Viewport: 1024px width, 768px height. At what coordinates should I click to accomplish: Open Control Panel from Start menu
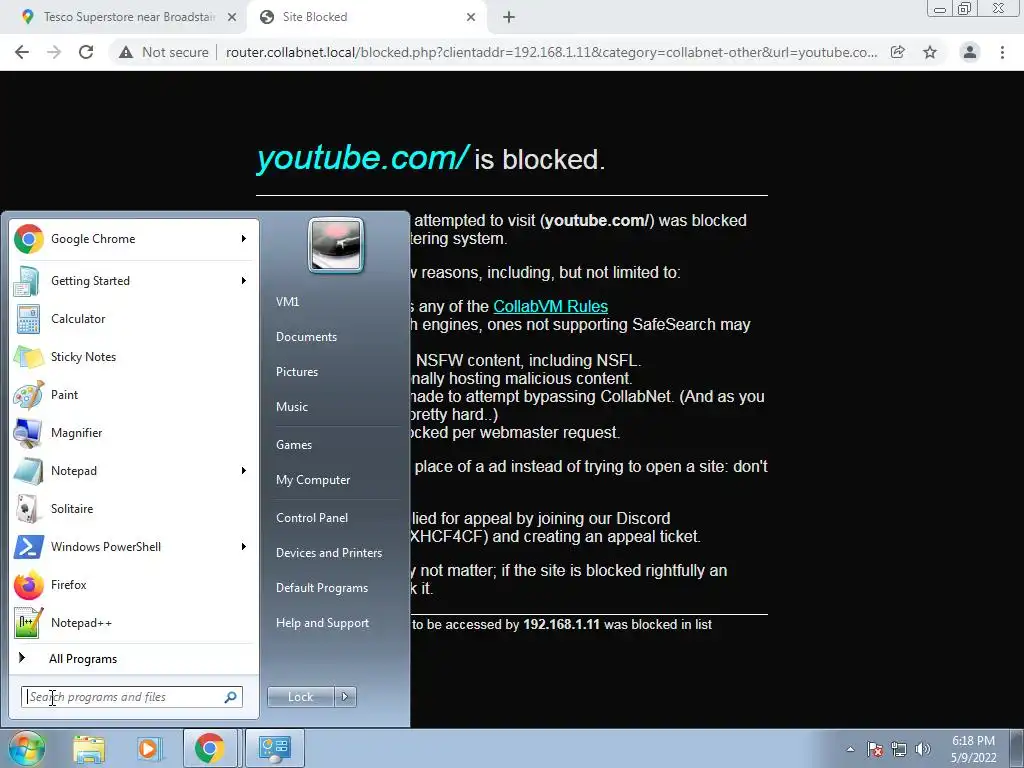(312, 518)
